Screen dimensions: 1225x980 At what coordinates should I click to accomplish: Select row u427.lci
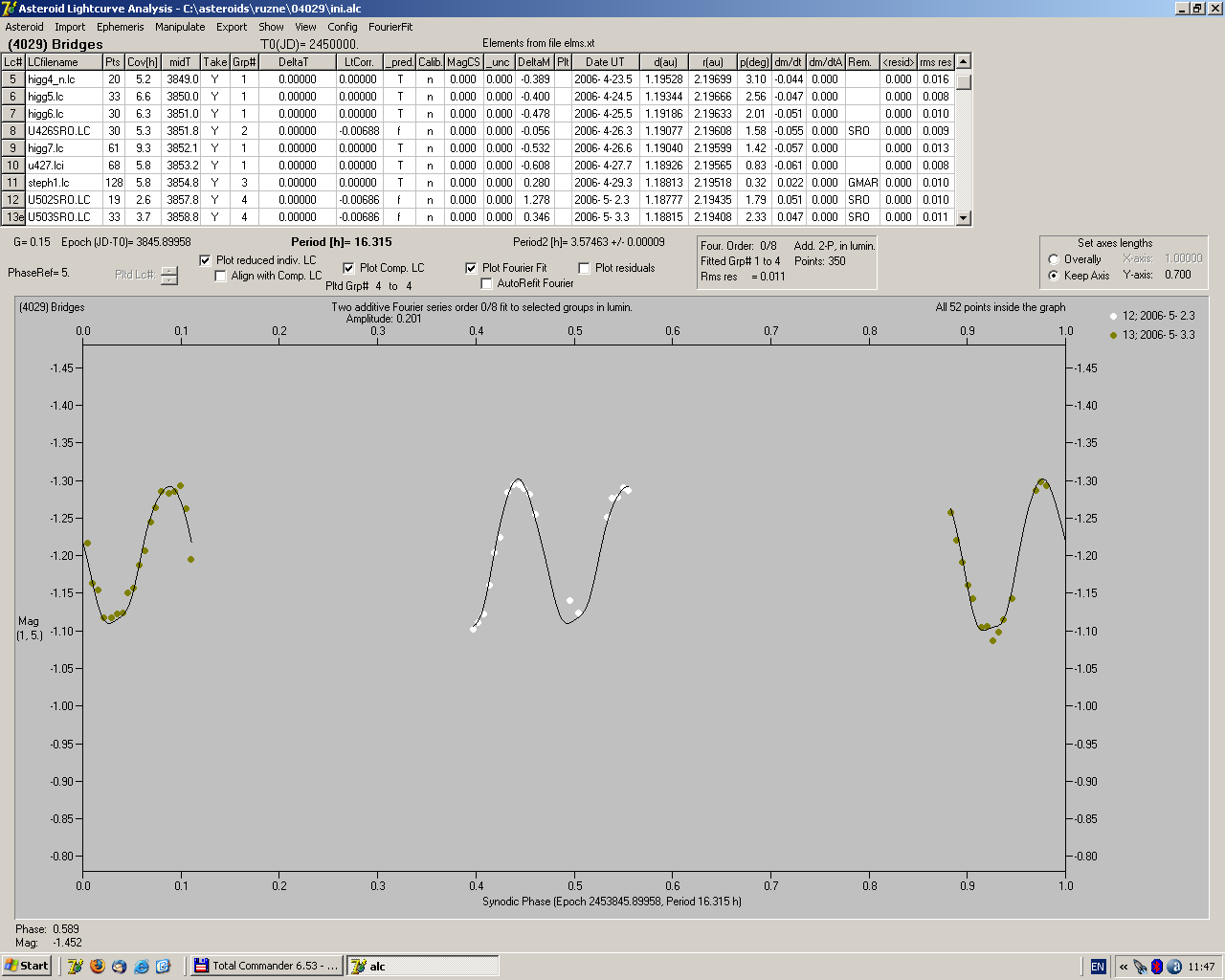click(x=479, y=166)
